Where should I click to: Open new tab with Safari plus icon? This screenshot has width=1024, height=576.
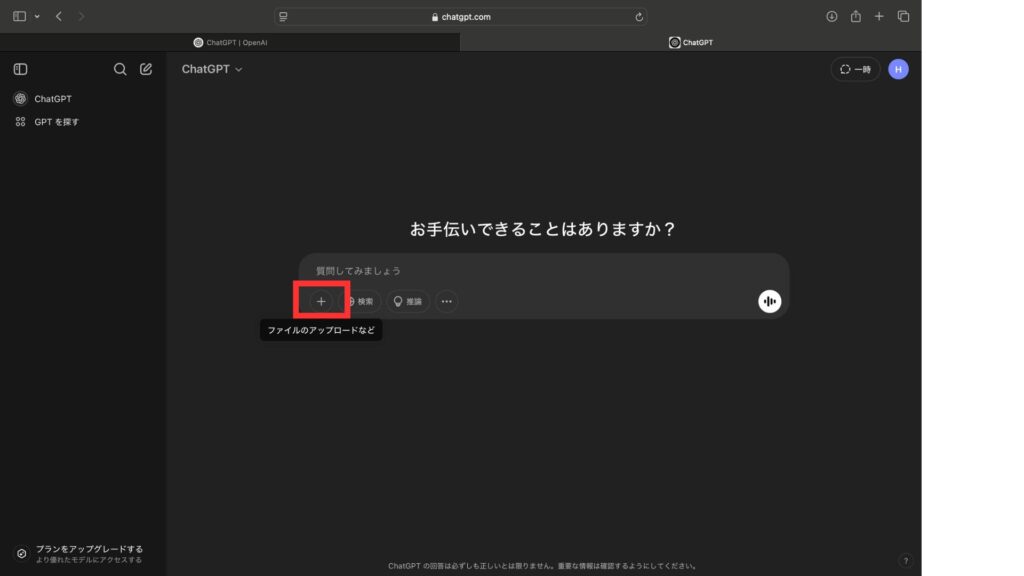[x=879, y=16]
